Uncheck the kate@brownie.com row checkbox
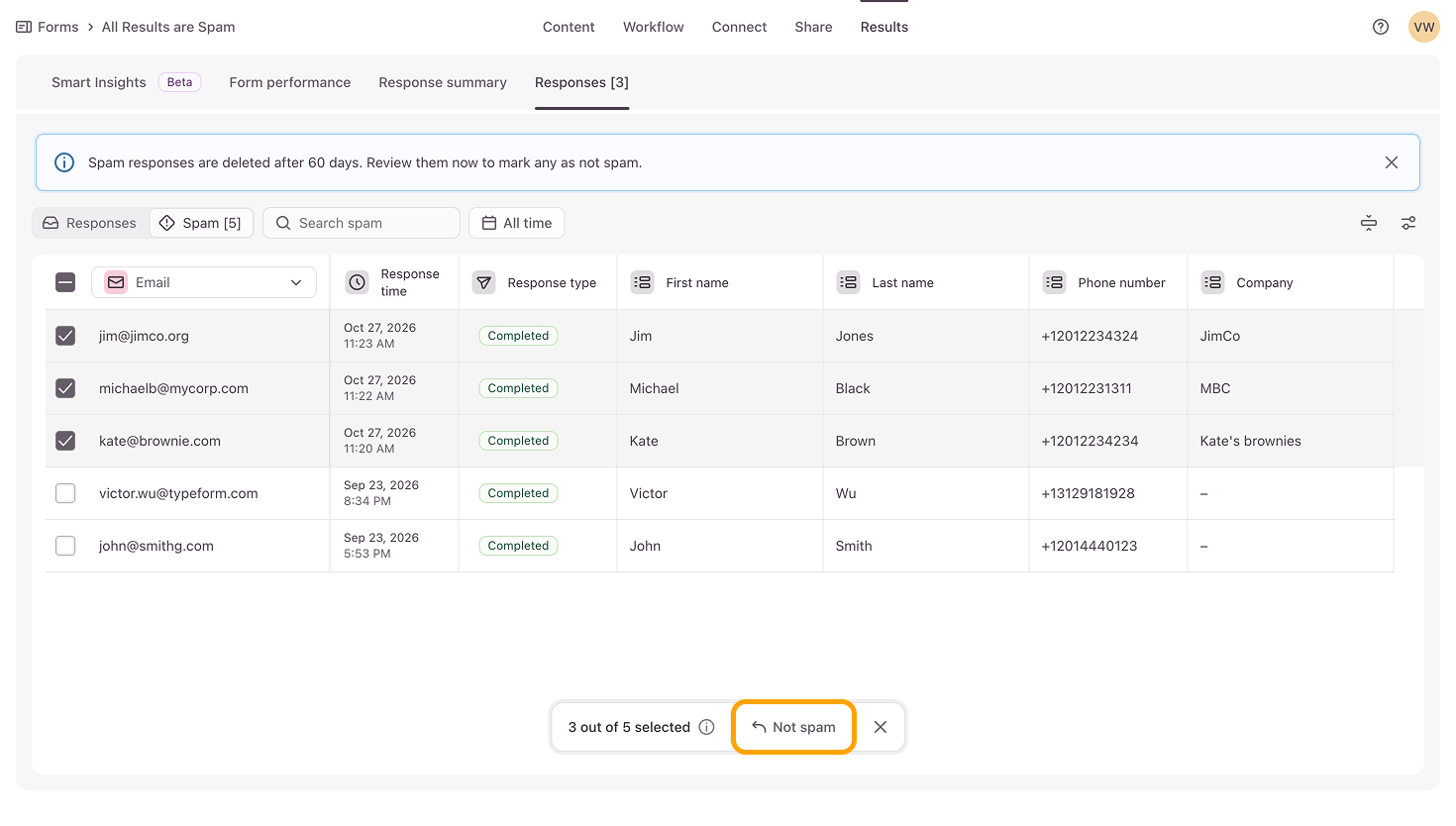1456x826 pixels. [x=65, y=441]
